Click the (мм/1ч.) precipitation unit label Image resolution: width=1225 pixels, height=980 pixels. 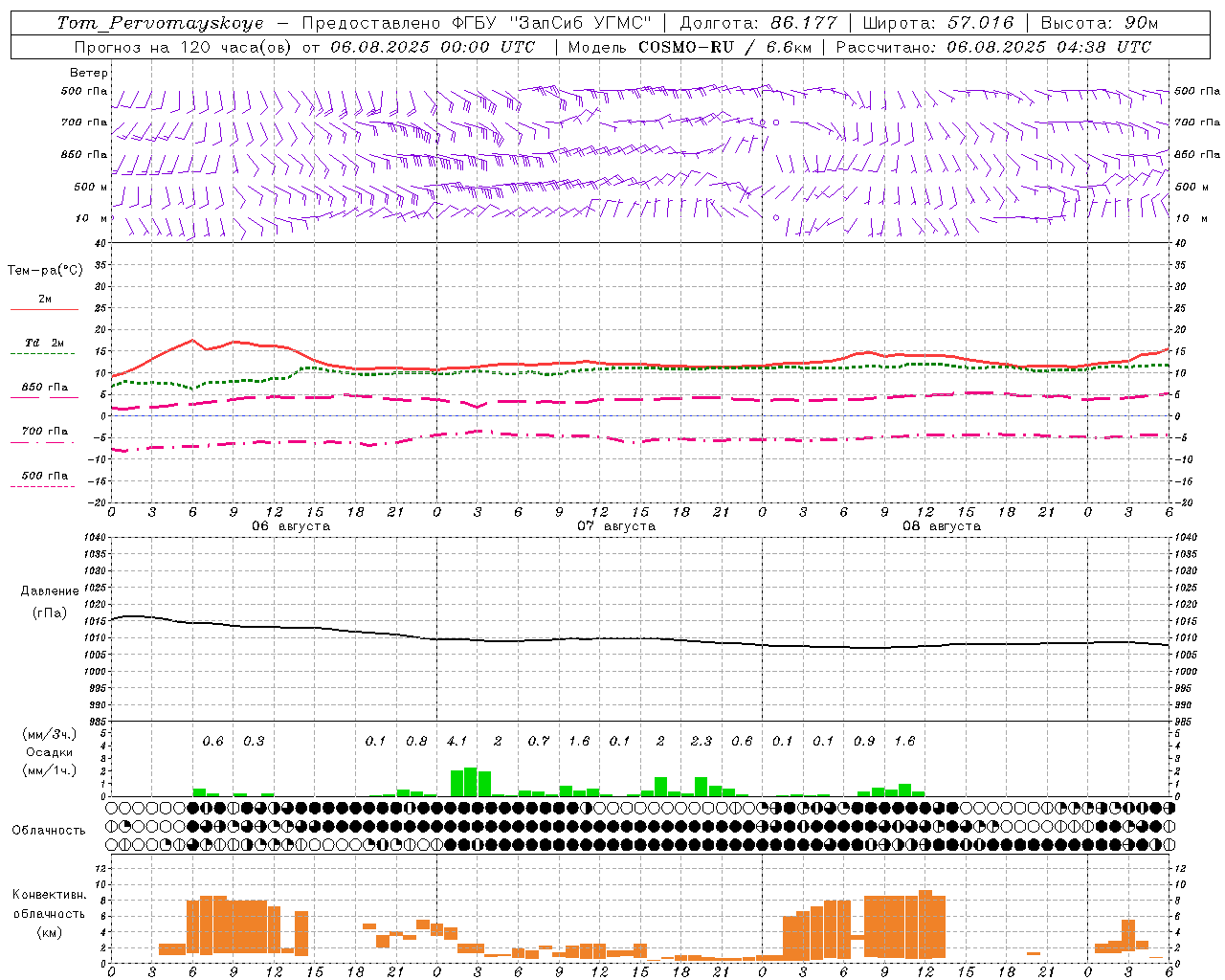tap(49, 770)
